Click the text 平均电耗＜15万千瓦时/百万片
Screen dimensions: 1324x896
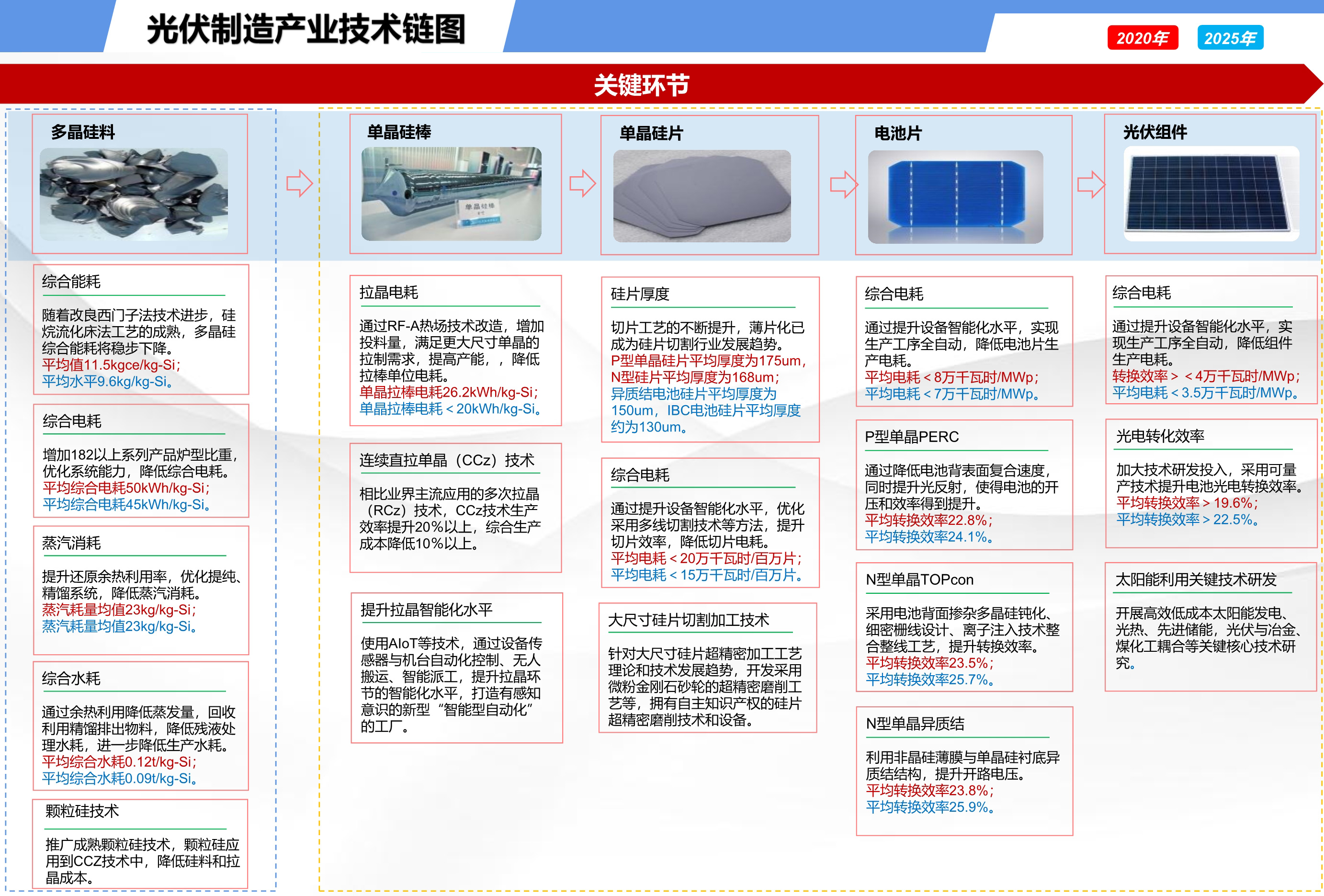(707, 575)
